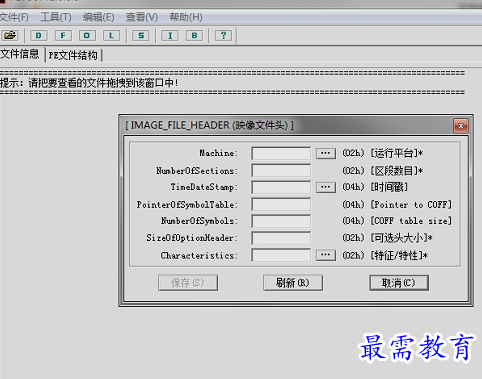Click the 运行平台 description text
The image size is (482, 379).
(x=397, y=153)
